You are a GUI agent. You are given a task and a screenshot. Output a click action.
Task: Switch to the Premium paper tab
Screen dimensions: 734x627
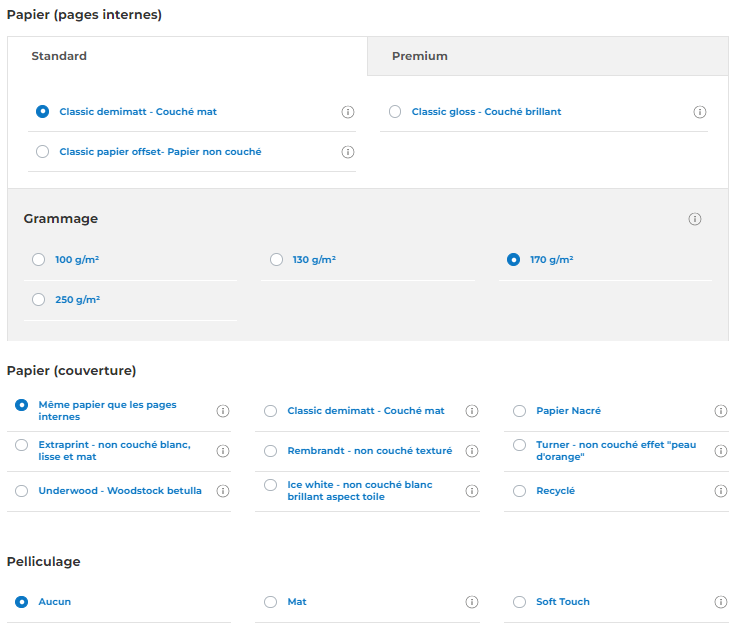pyautogui.click(x=420, y=56)
